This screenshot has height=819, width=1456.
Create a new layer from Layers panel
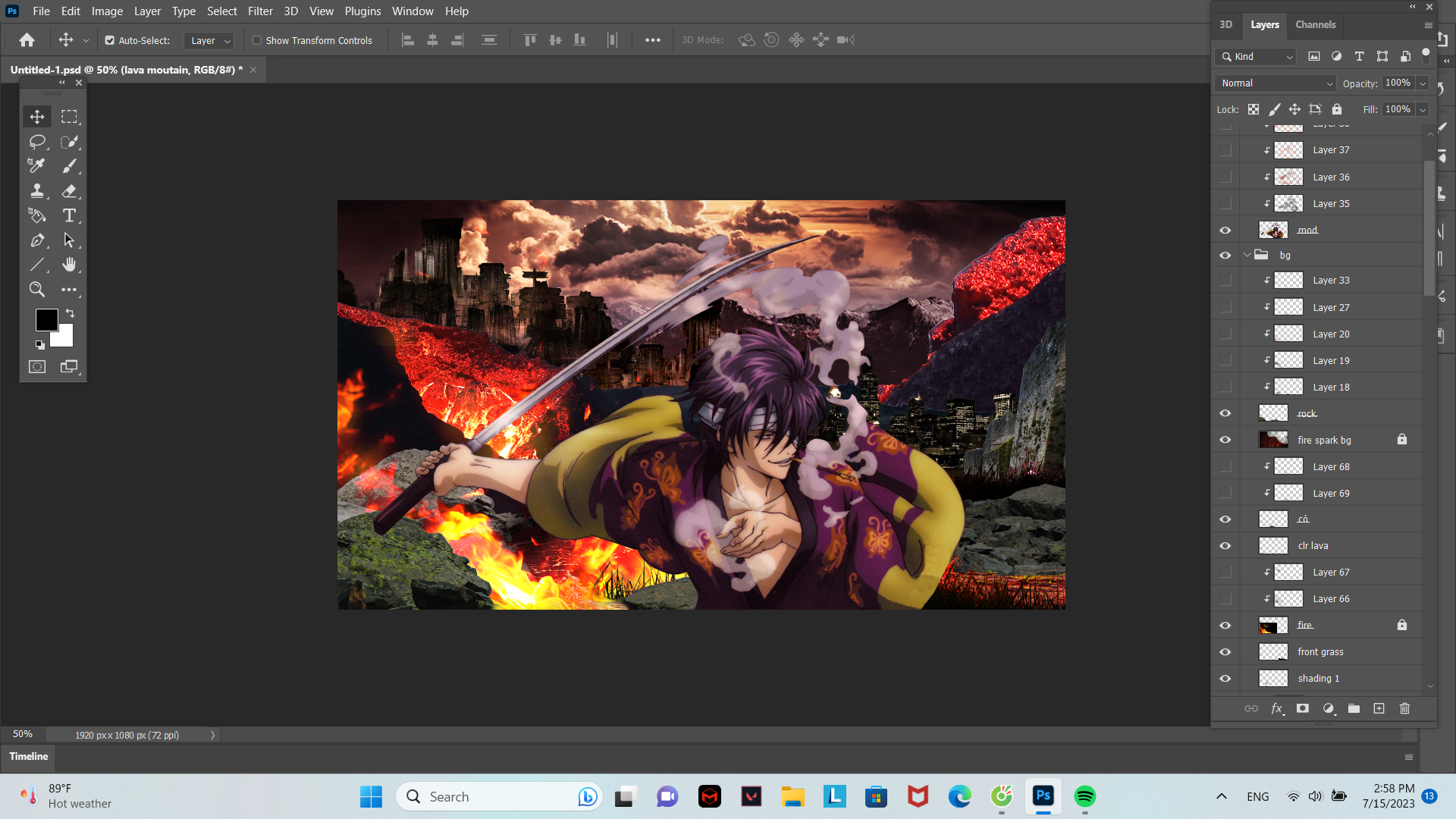pos(1379,708)
